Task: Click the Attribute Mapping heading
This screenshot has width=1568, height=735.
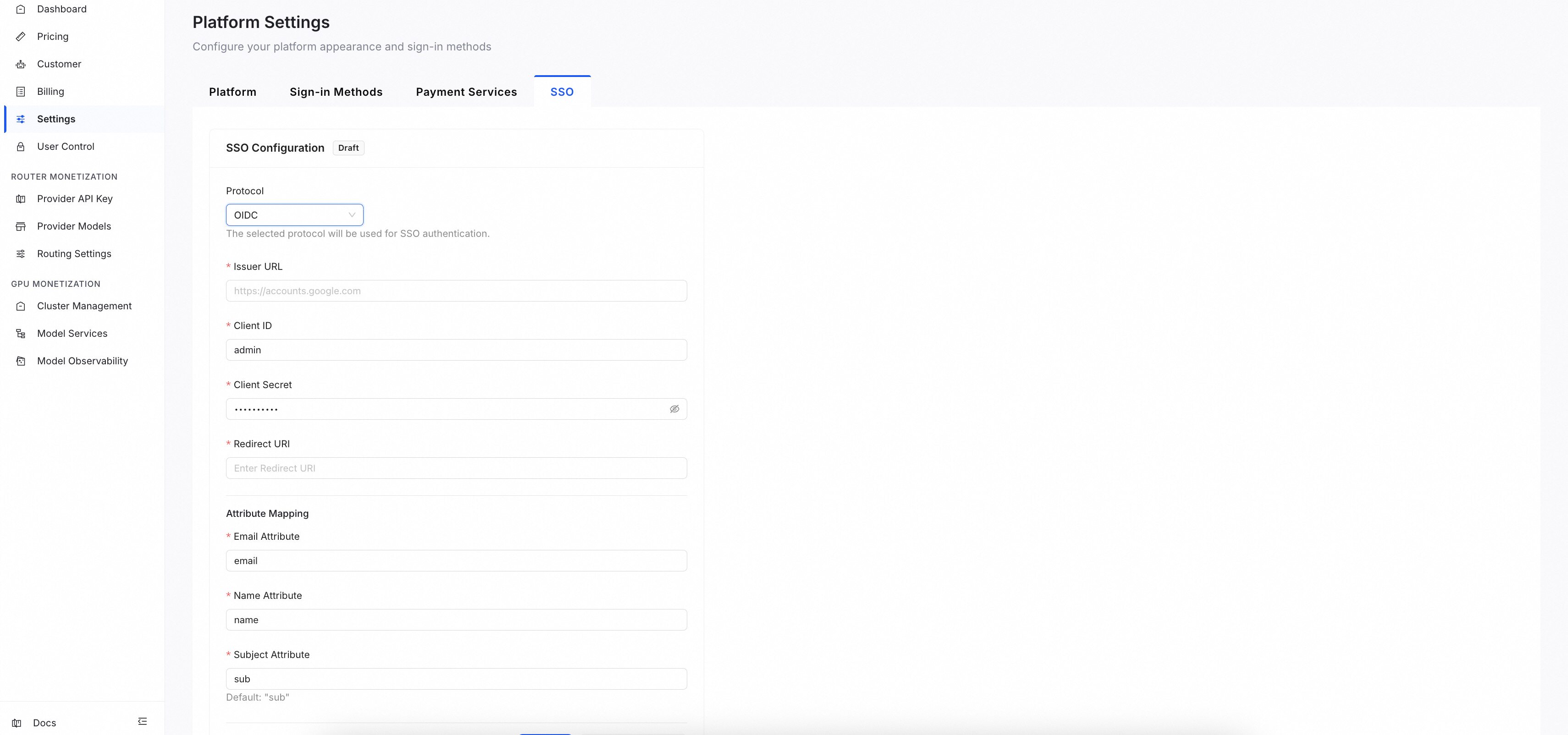Action: [267, 514]
